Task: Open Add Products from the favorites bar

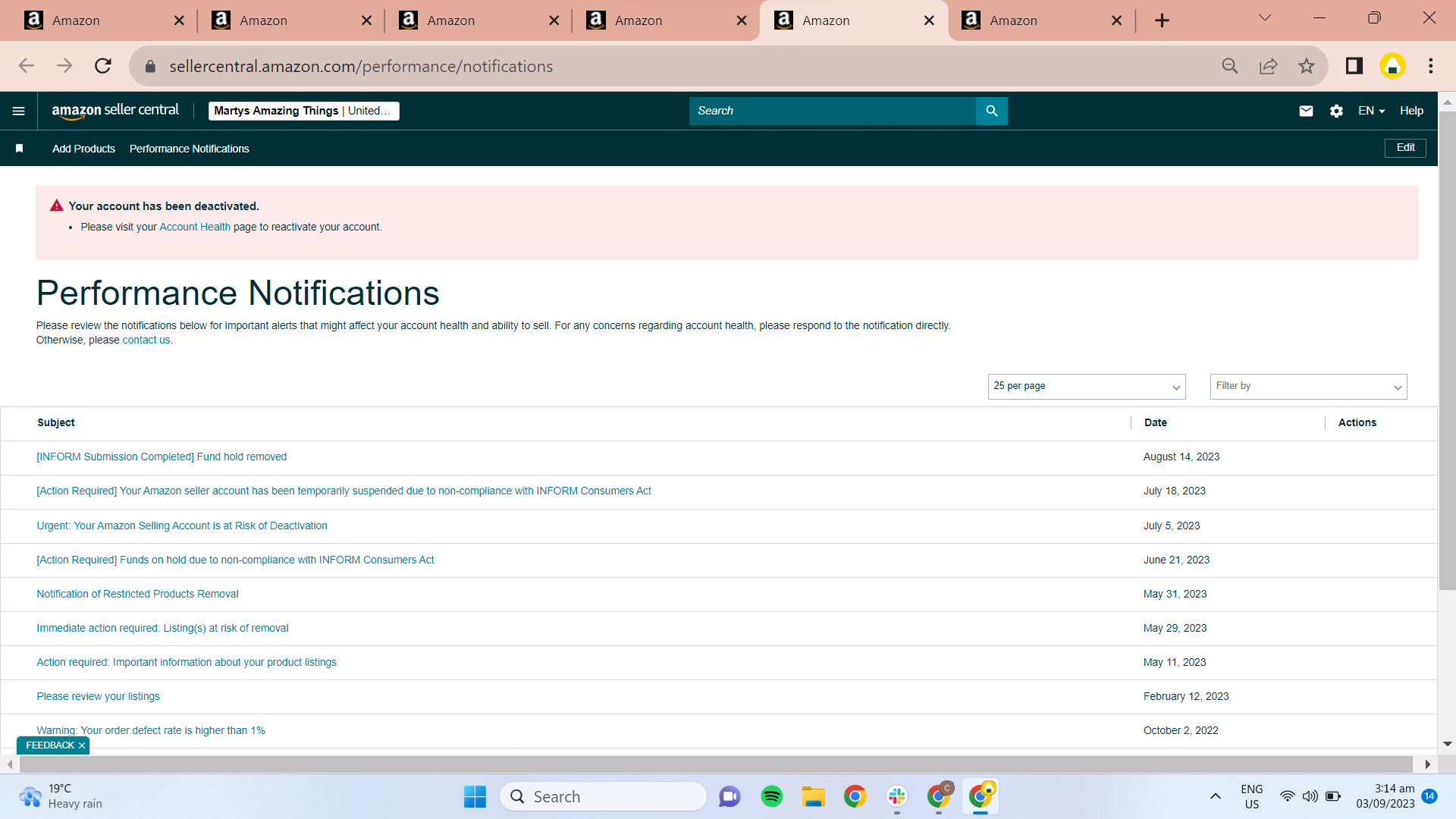Action: pos(83,149)
